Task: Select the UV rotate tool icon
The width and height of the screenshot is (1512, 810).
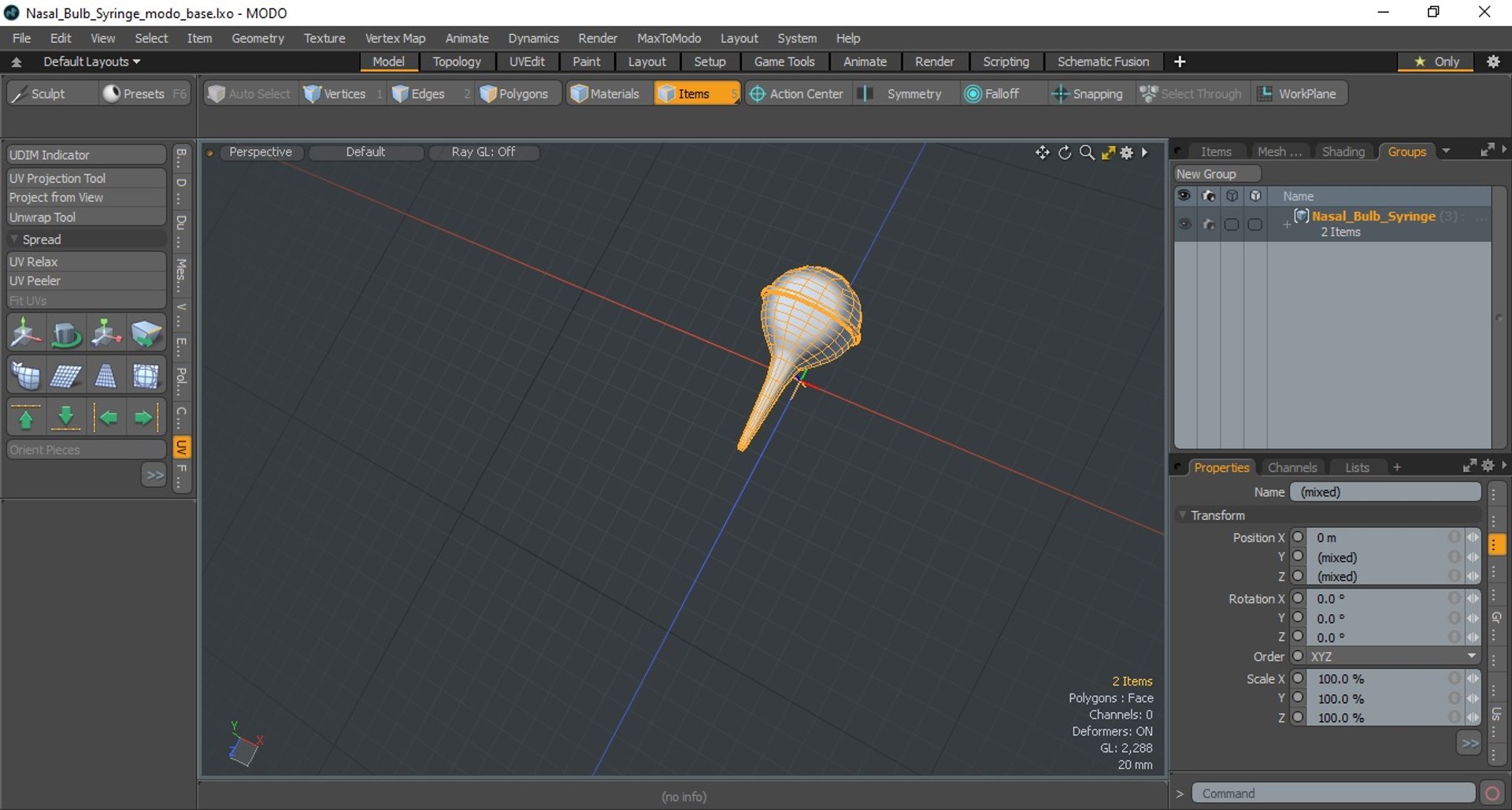Action: (x=66, y=334)
